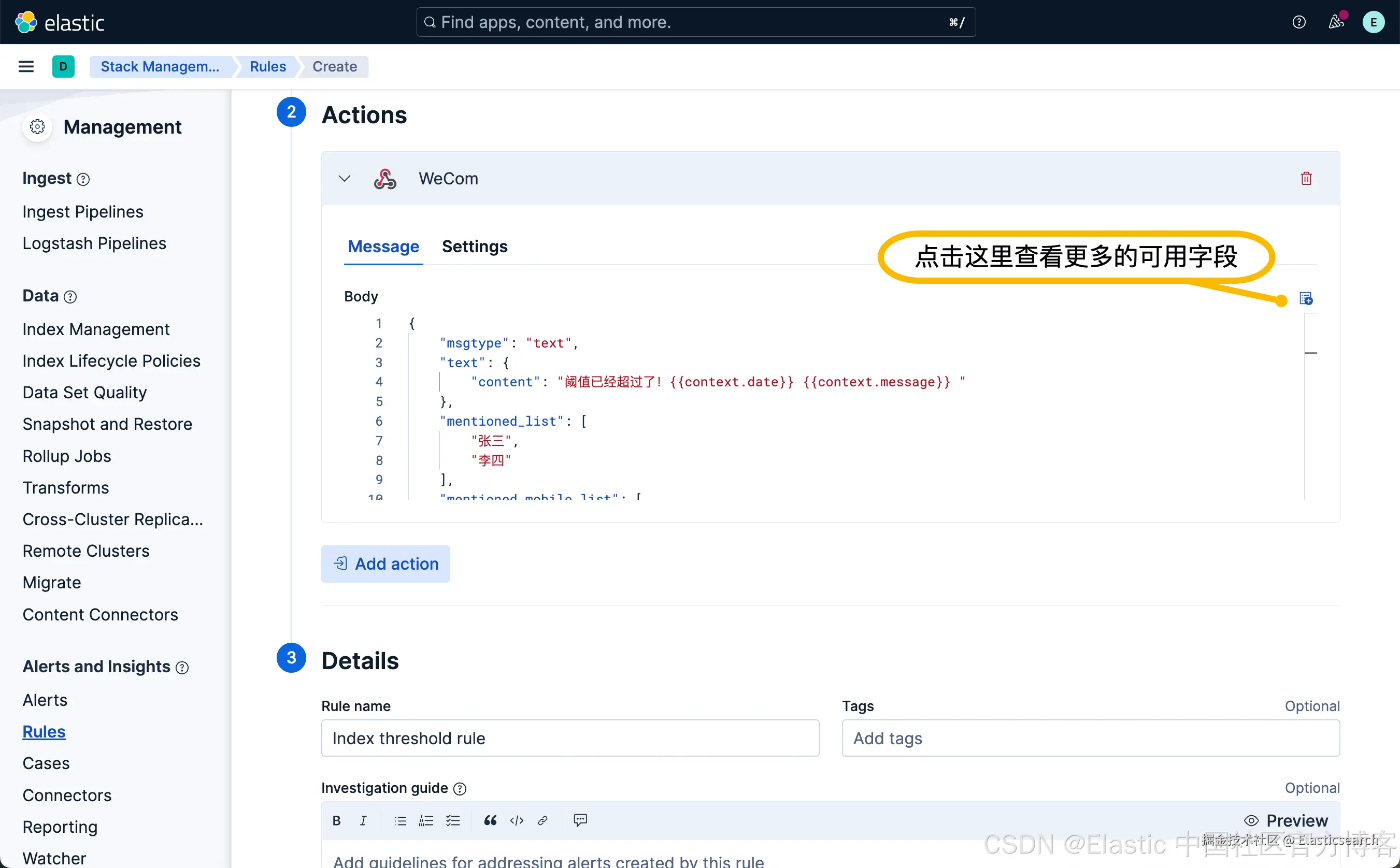
Task: Switch to the Settings tab
Action: tap(474, 247)
